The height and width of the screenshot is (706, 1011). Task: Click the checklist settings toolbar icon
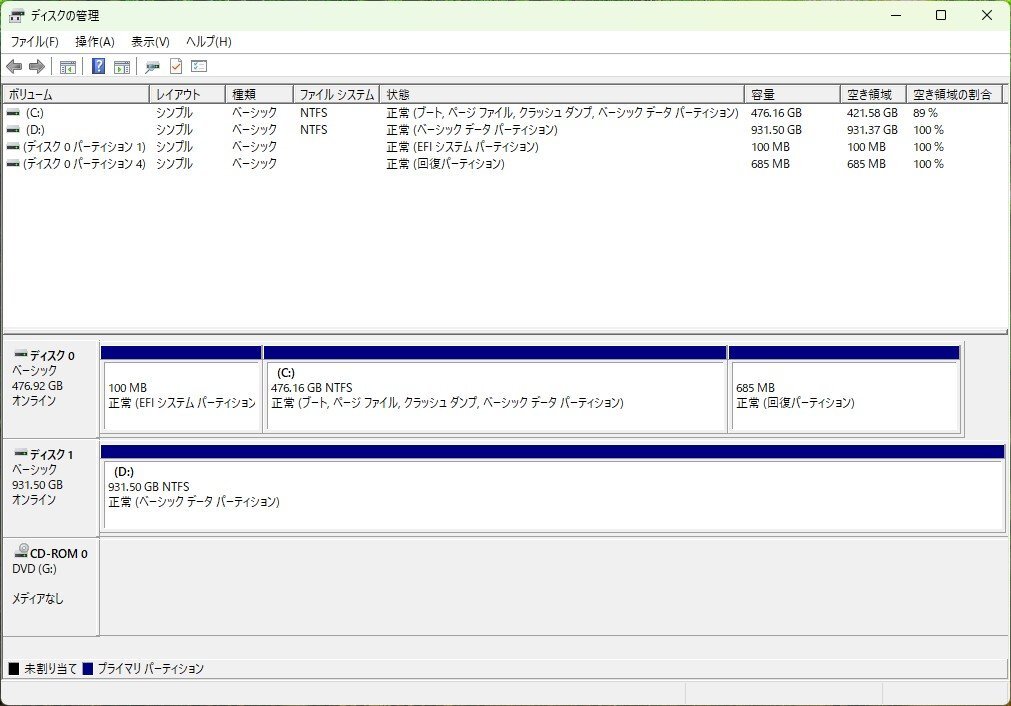click(x=199, y=66)
